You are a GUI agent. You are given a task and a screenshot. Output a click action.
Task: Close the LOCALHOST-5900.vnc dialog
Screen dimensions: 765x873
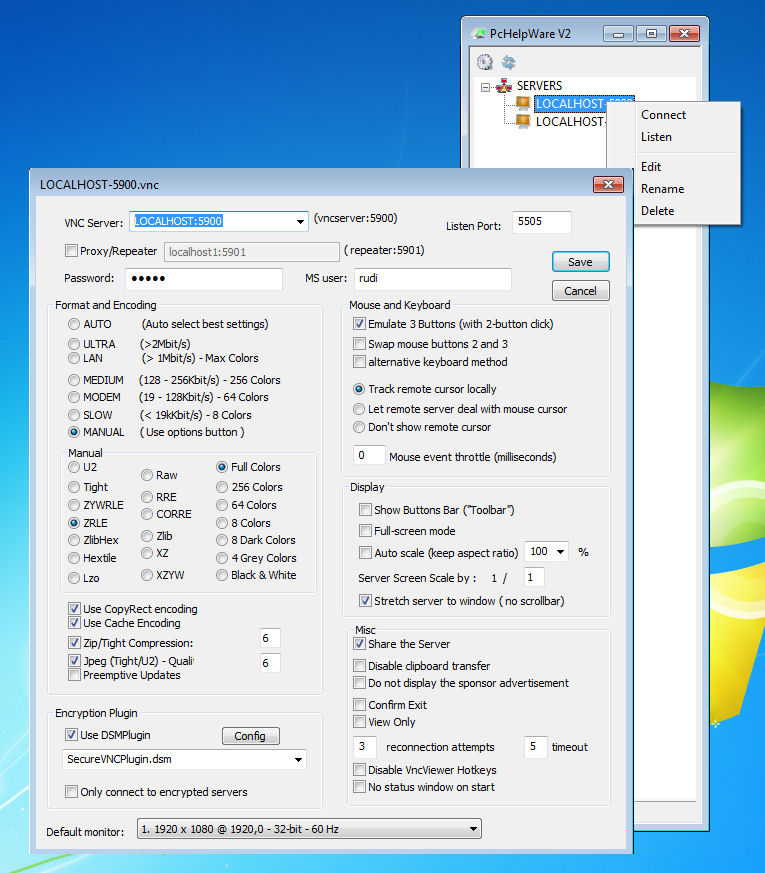pyautogui.click(x=608, y=184)
